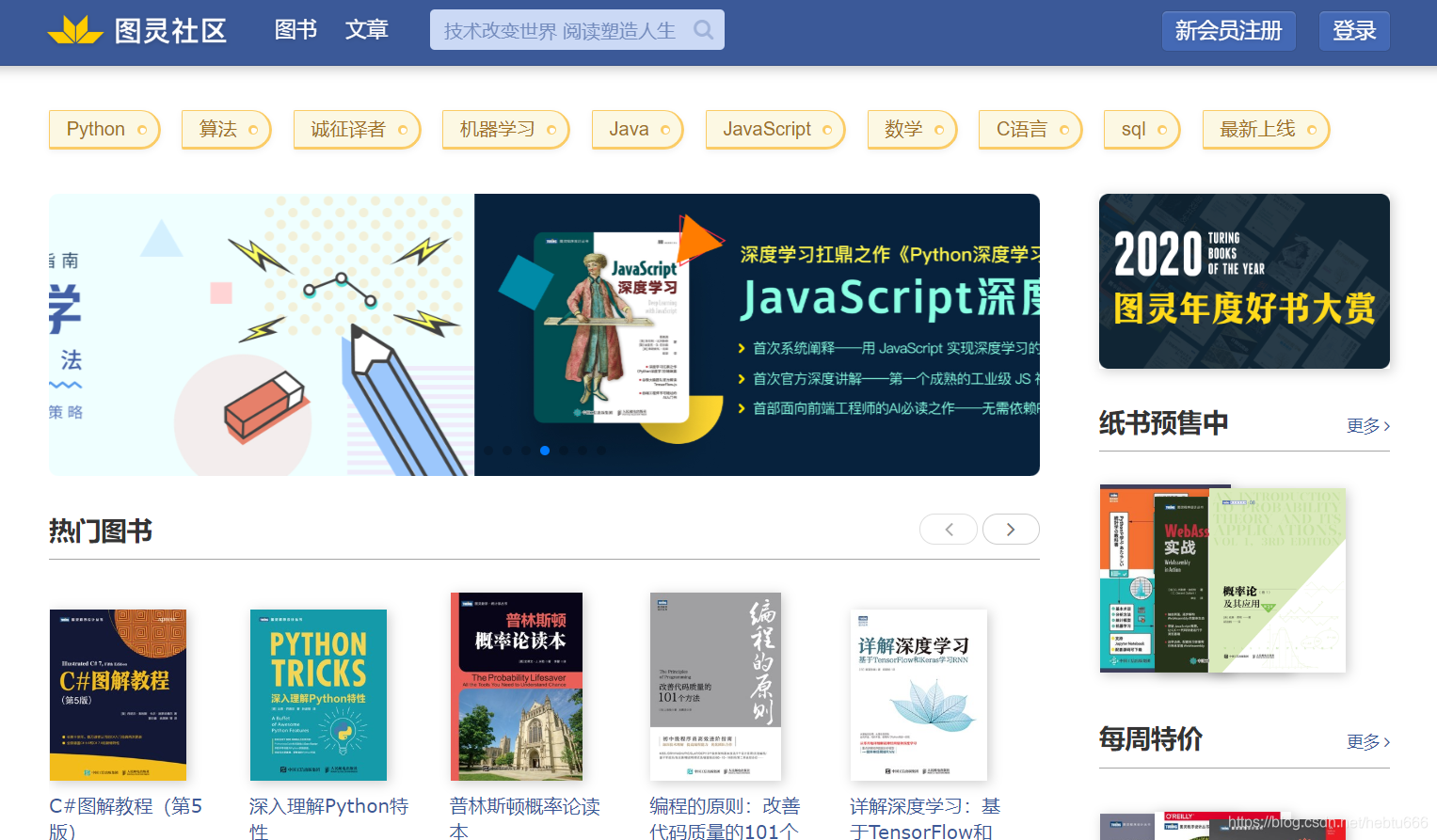Click the 纸书预售中 section heading
Screen dimensions: 1437x840
point(1164,423)
